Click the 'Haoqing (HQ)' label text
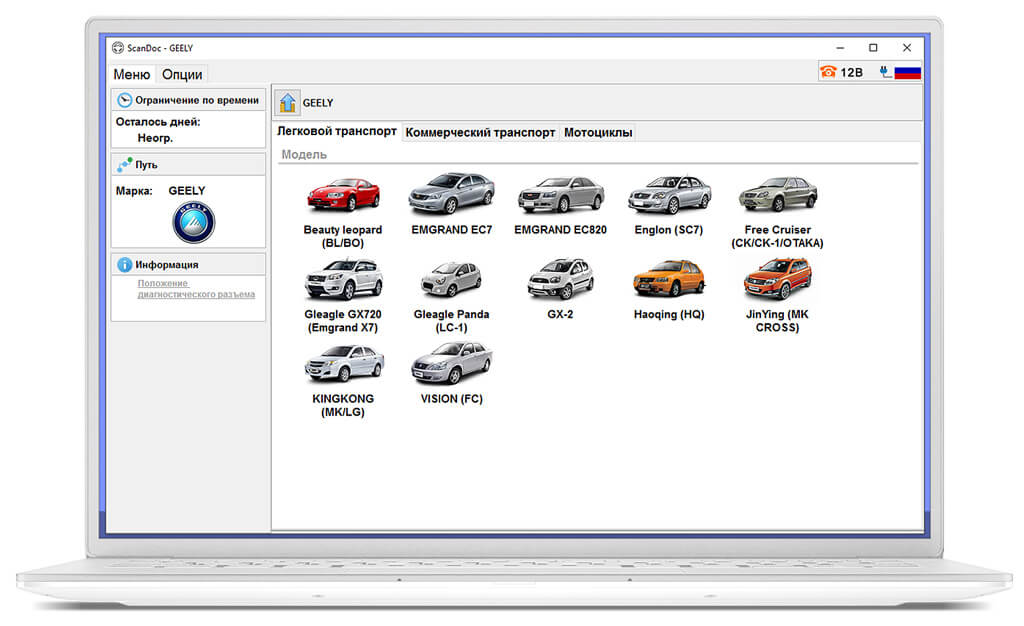This screenshot has width=1024, height=626. [669, 314]
